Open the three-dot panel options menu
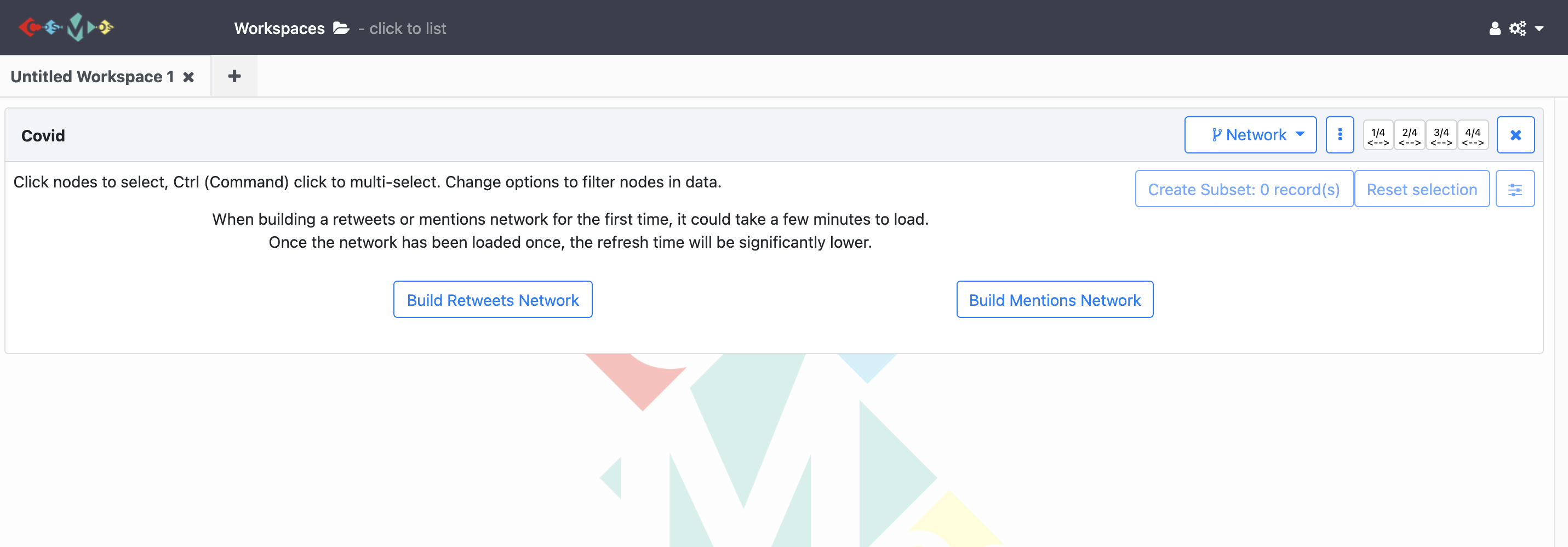Image resolution: width=1568 pixels, height=547 pixels. pos(1340,135)
